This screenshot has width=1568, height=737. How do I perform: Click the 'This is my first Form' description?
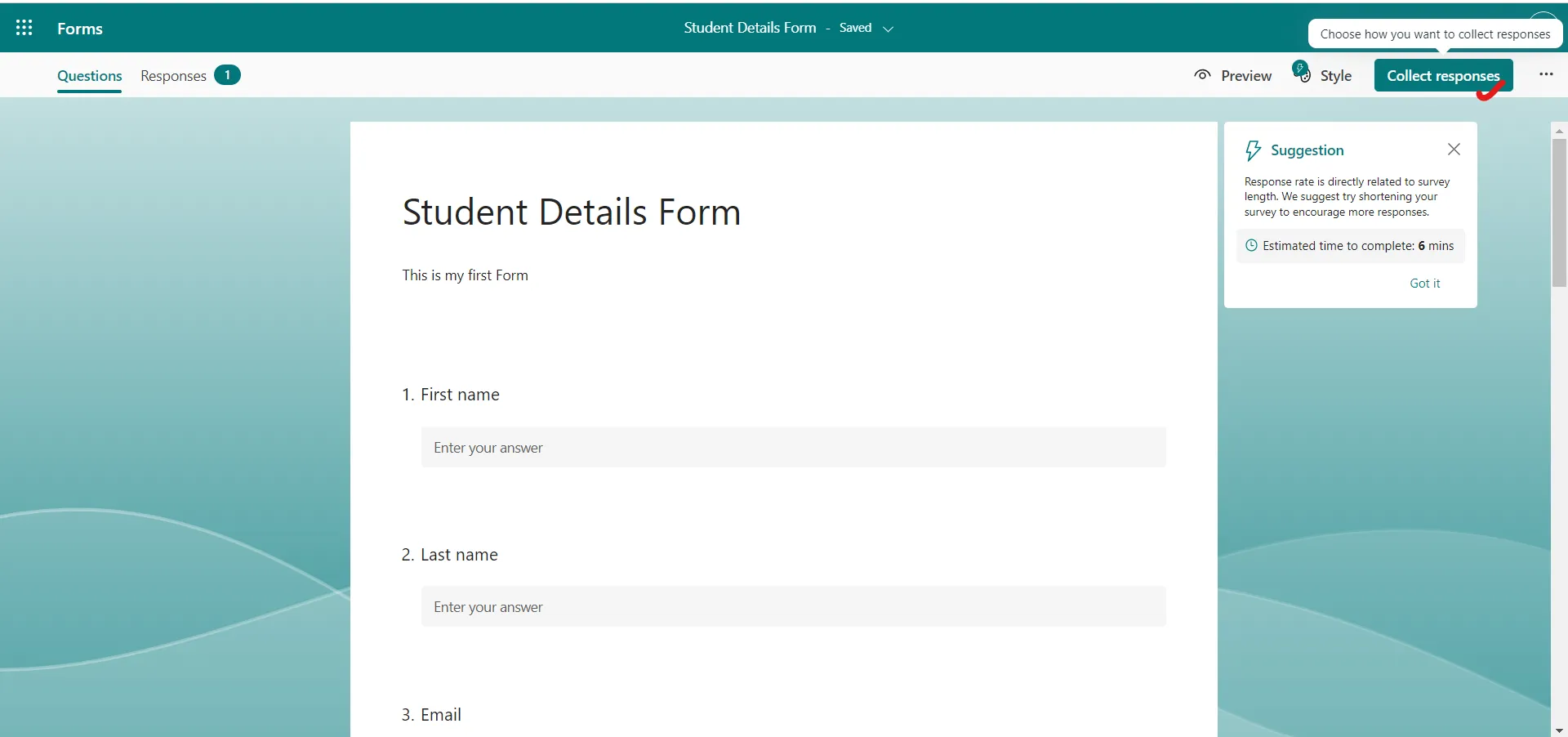click(464, 275)
